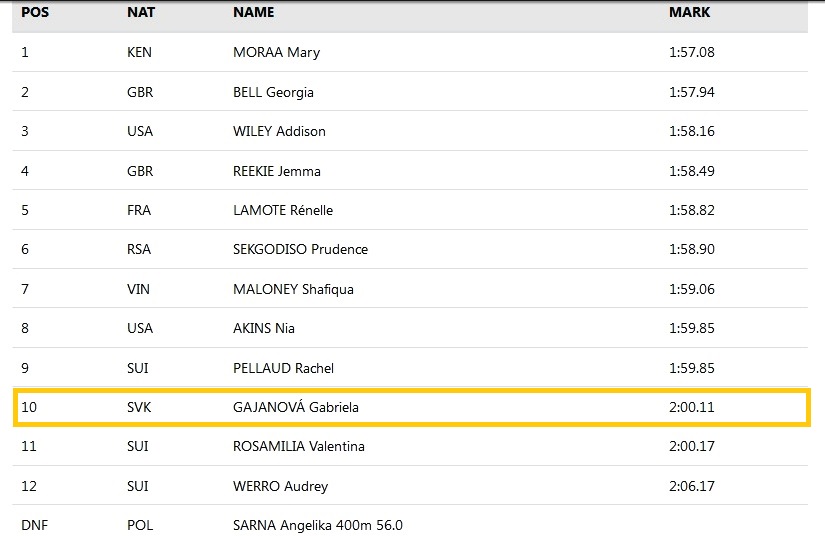
Task: Click the POS column header
Action: [x=35, y=12]
